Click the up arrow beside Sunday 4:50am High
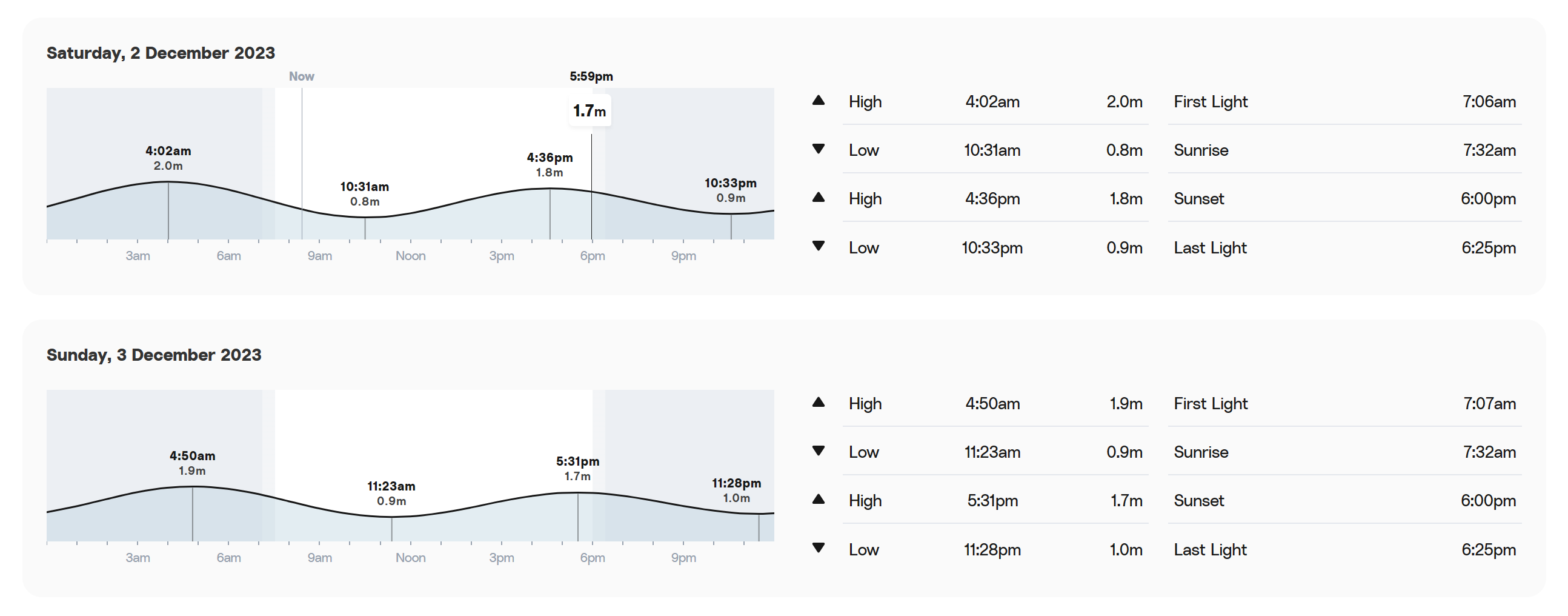This screenshot has width=1568, height=616. (818, 403)
